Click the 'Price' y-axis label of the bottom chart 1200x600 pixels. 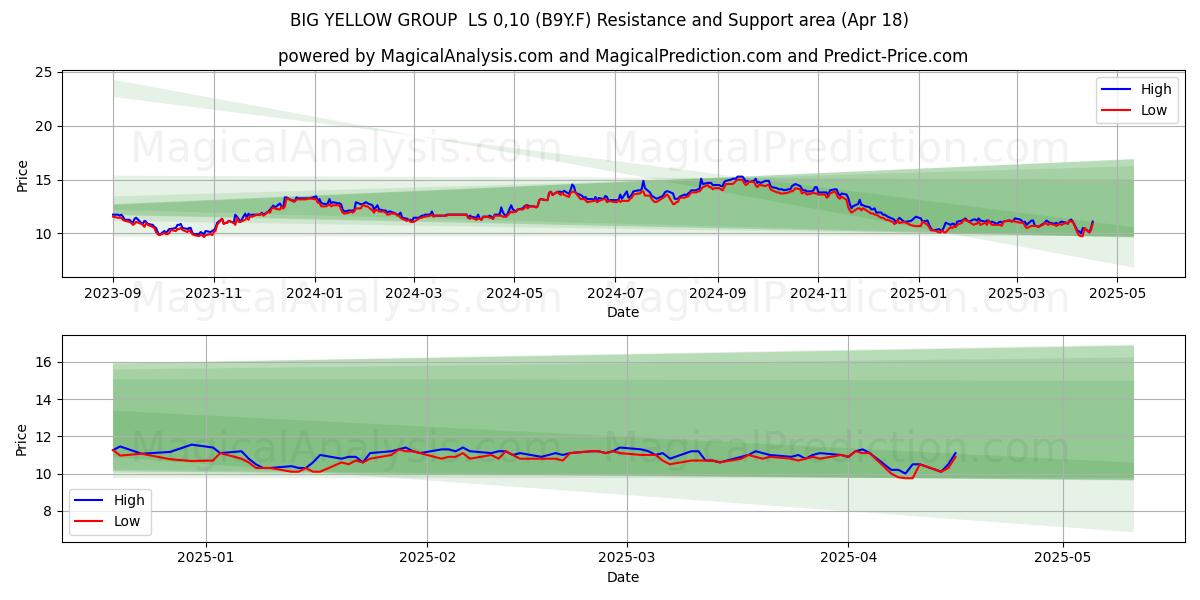(x=23, y=438)
